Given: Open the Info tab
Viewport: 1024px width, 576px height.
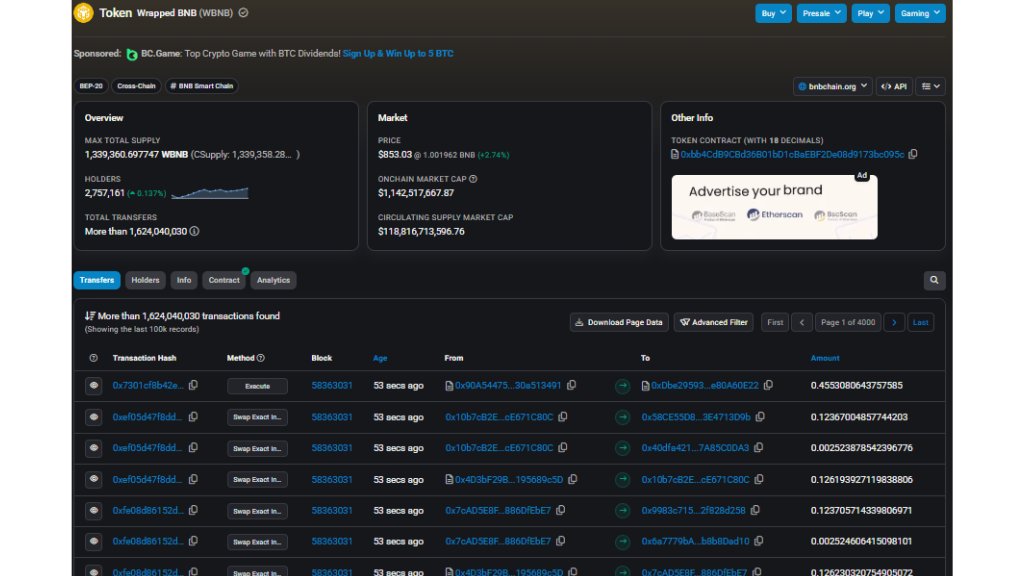Looking at the screenshot, I should click(x=184, y=280).
